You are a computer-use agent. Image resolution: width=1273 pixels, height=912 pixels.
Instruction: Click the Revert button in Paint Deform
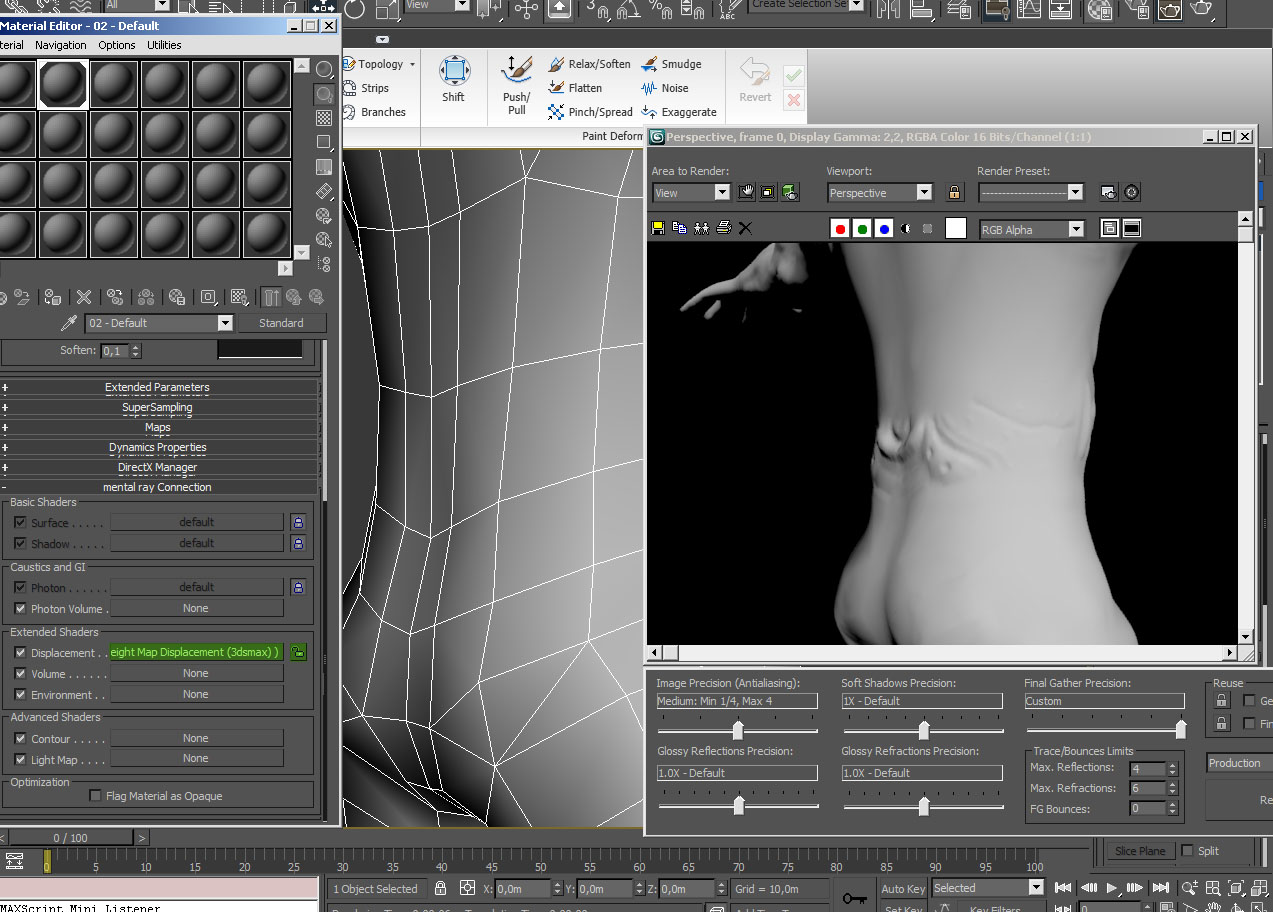point(755,80)
